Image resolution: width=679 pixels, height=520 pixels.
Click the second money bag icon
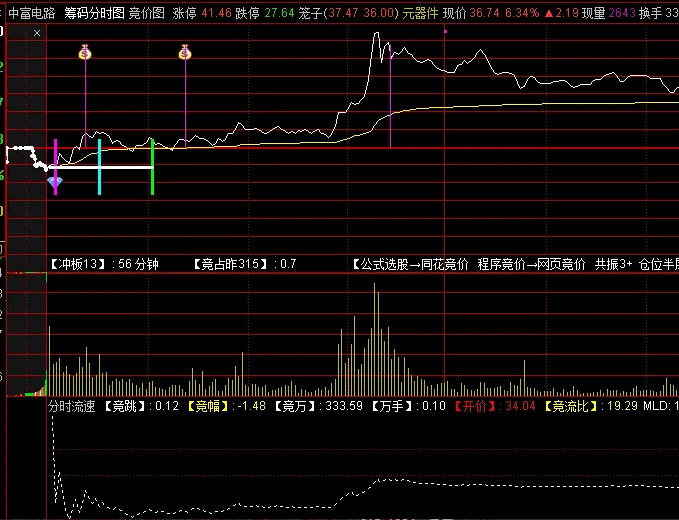185,52
